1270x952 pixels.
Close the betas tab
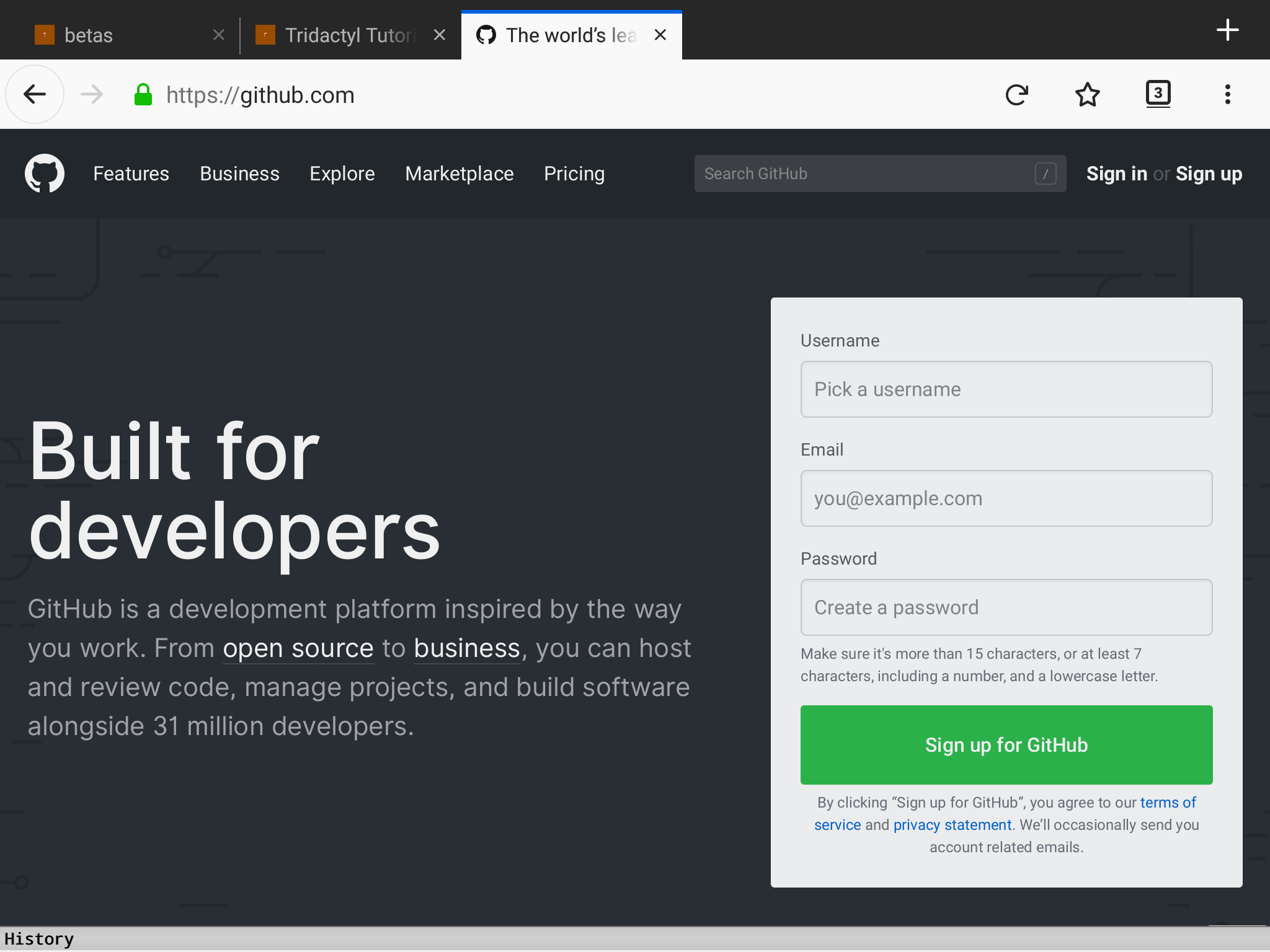tap(219, 35)
